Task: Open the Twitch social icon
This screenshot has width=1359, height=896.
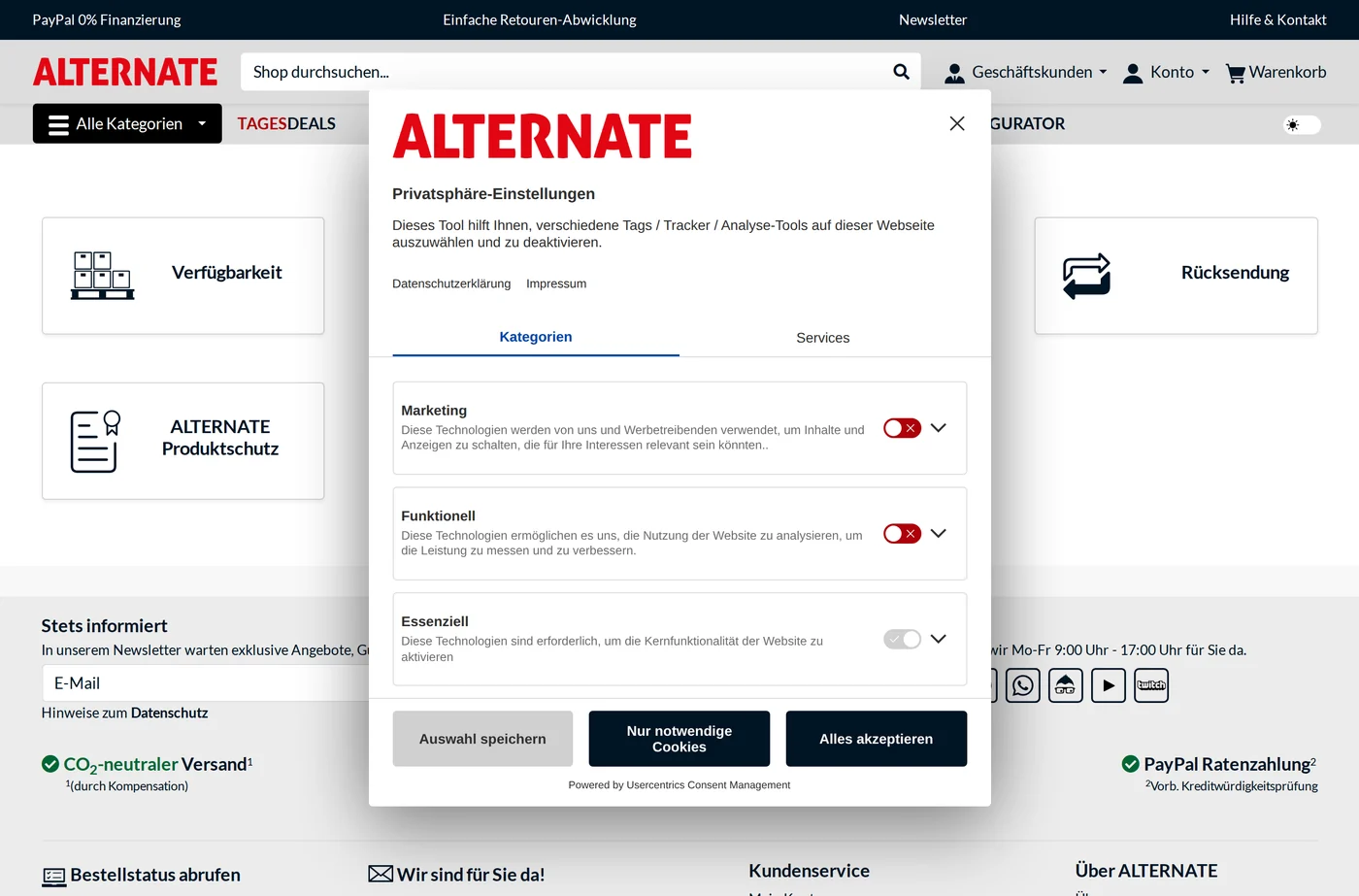Action: pos(1151,685)
